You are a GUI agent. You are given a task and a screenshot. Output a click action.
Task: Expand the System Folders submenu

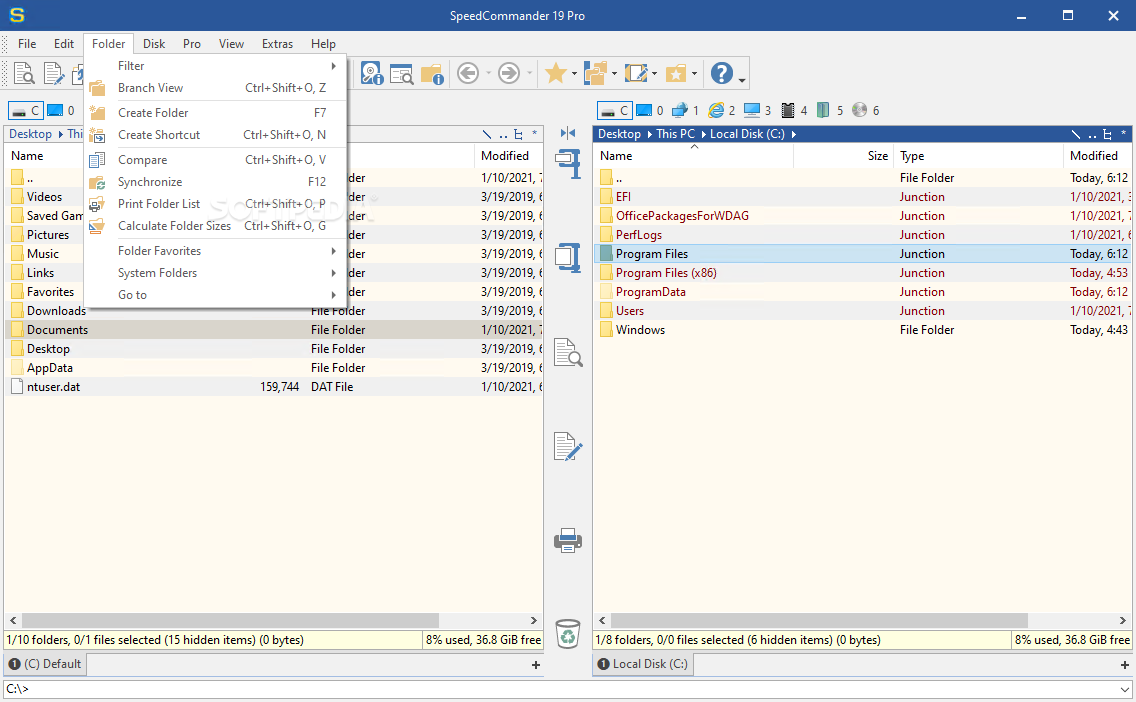click(216, 273)
